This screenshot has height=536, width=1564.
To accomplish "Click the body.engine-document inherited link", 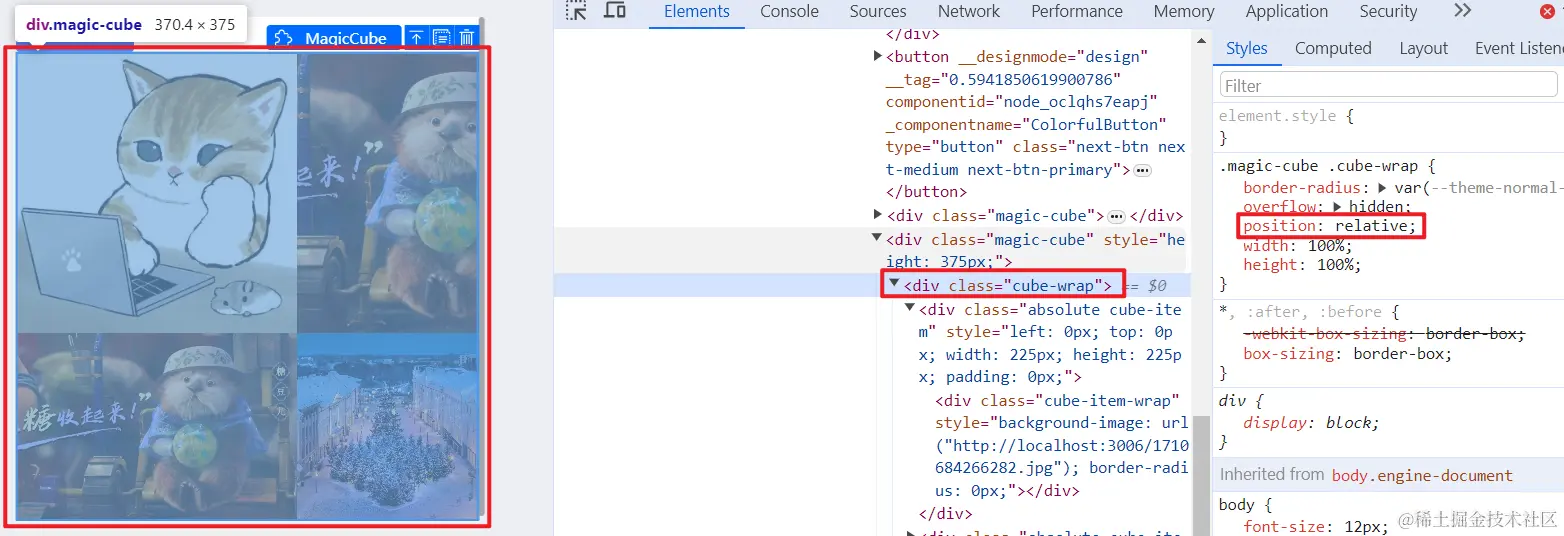I will [x=1422, y=475].
